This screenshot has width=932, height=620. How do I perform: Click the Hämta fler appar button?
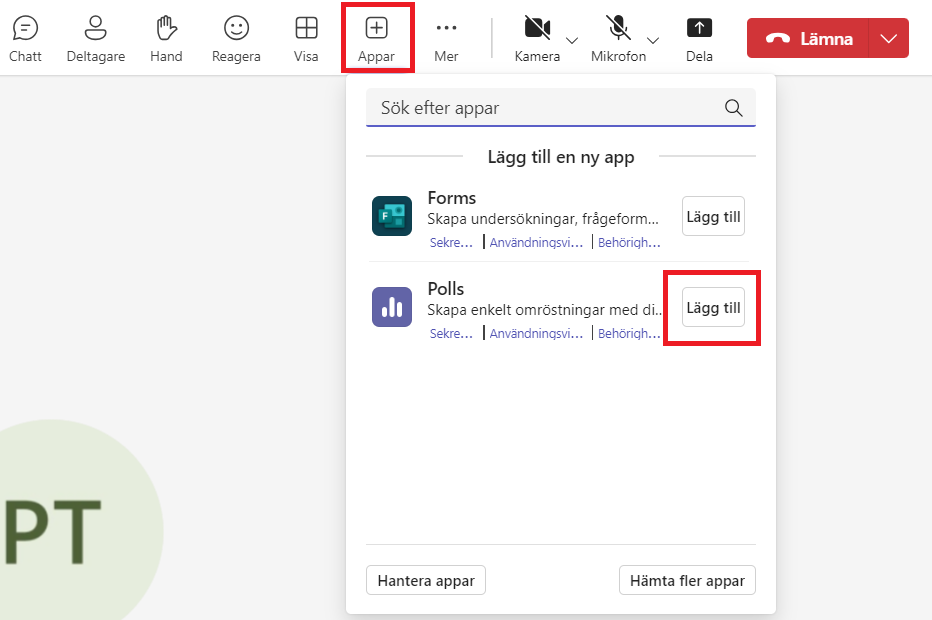[x=687, y=580]
